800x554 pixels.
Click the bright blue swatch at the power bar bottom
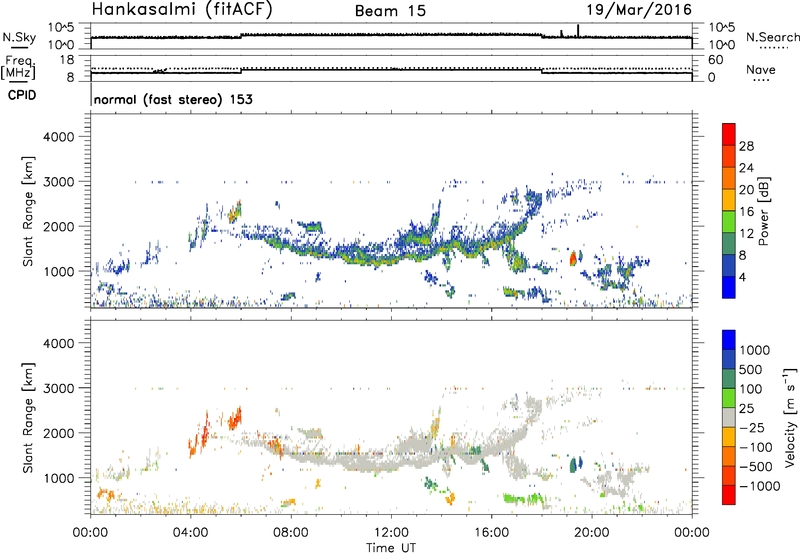[x=729, y=287]
